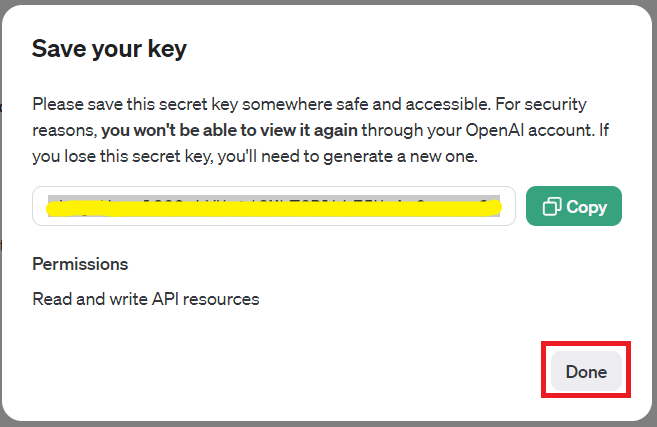Click the empty area left of Done
The image size is (657, 427).
pos(300,371)
